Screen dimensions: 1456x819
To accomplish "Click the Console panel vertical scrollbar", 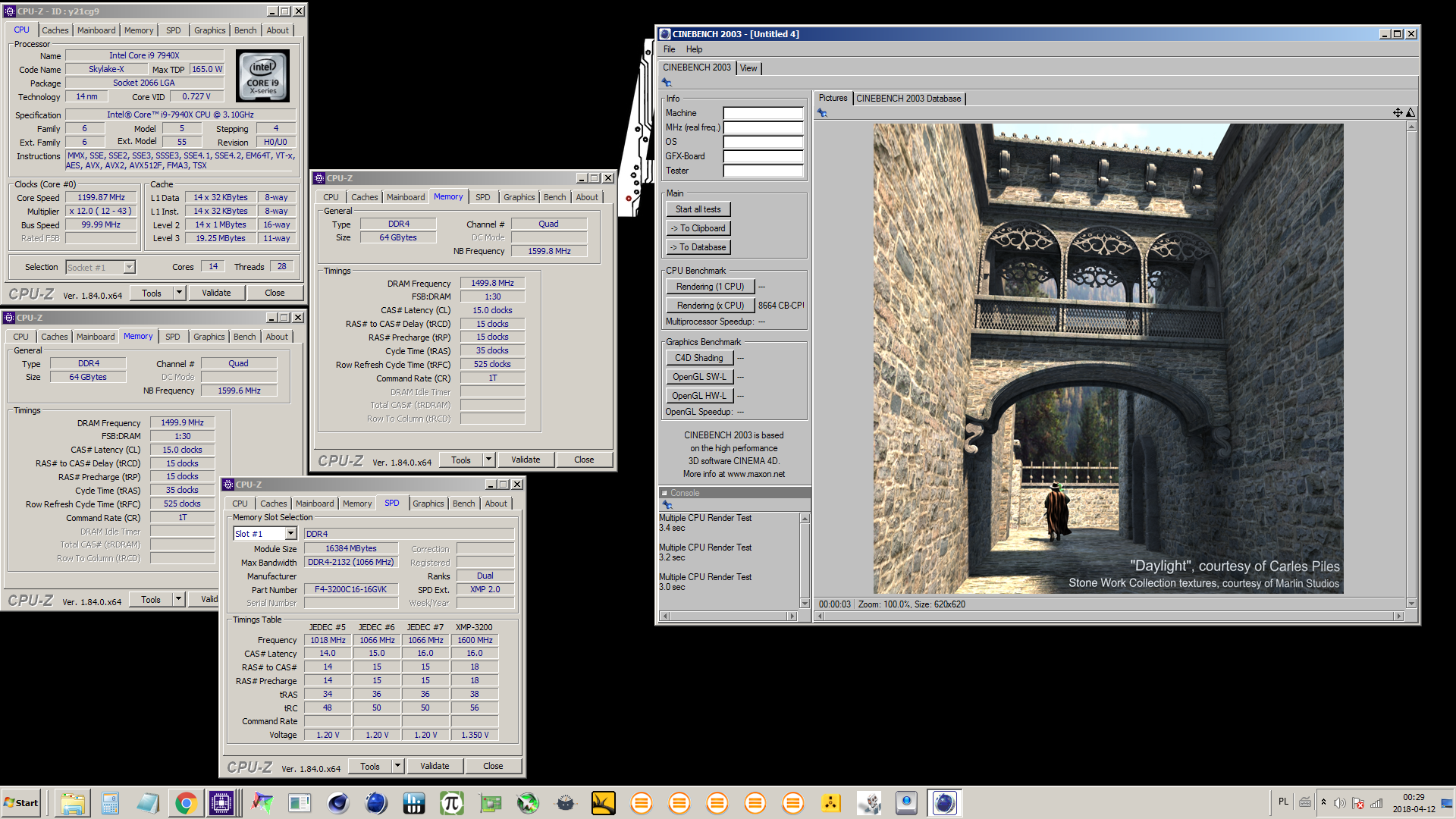I will click(x=805, y=560).
